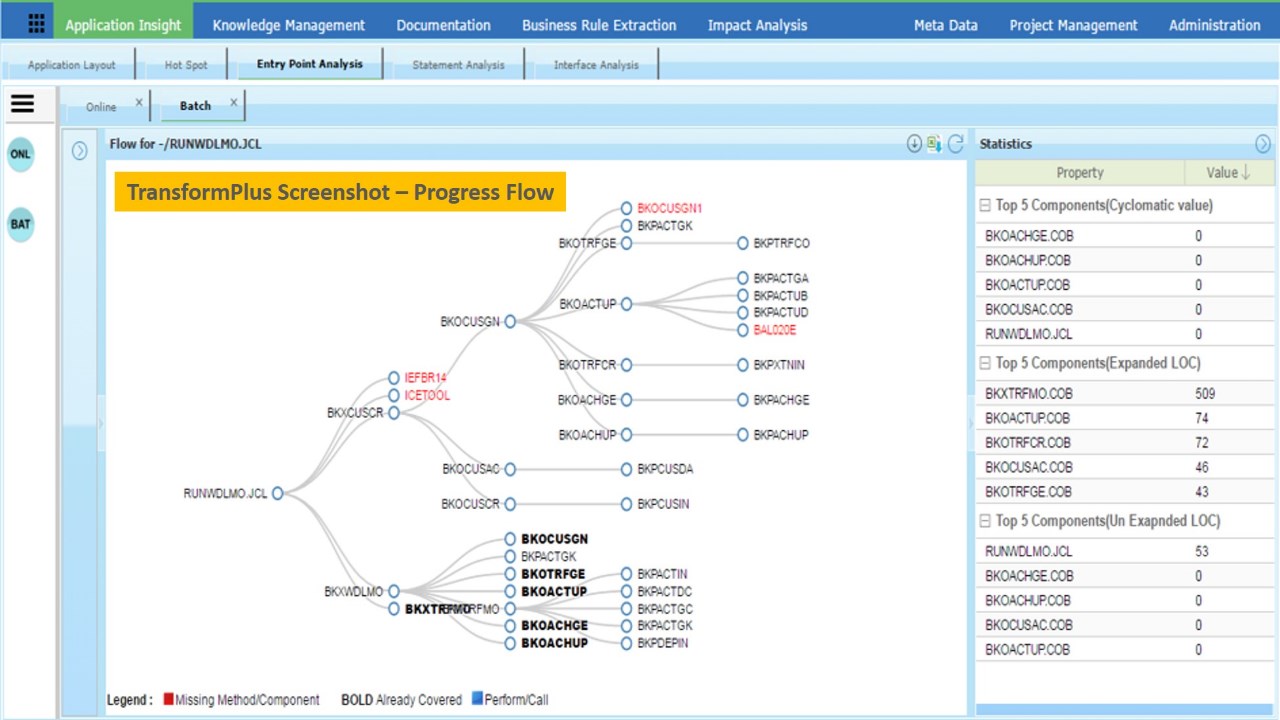Collapse Top 5 Components(Cyclomatic value) group
The image size is (1280, 720).
(985, 205)
